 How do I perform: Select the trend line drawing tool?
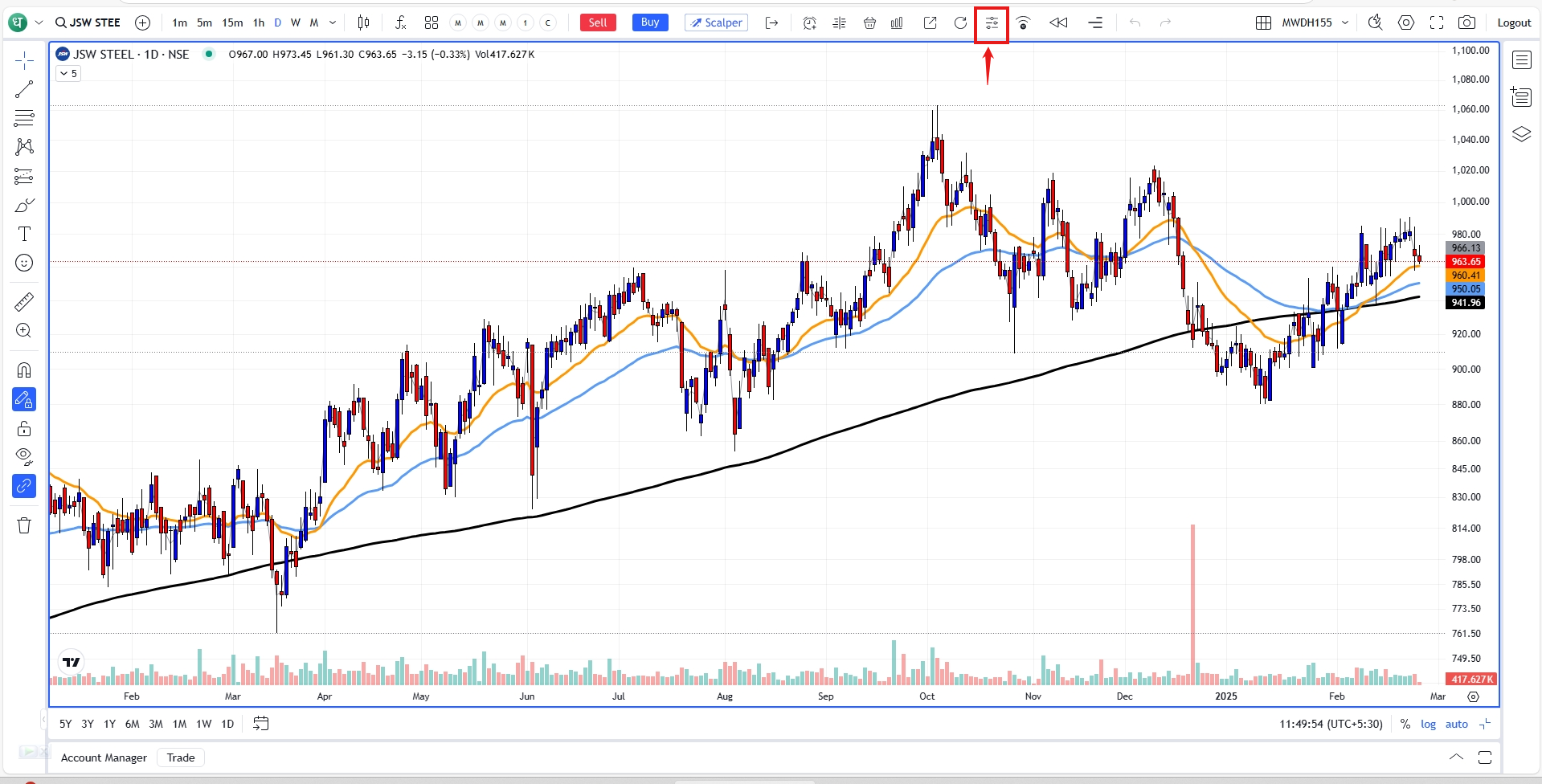(24, 89)
